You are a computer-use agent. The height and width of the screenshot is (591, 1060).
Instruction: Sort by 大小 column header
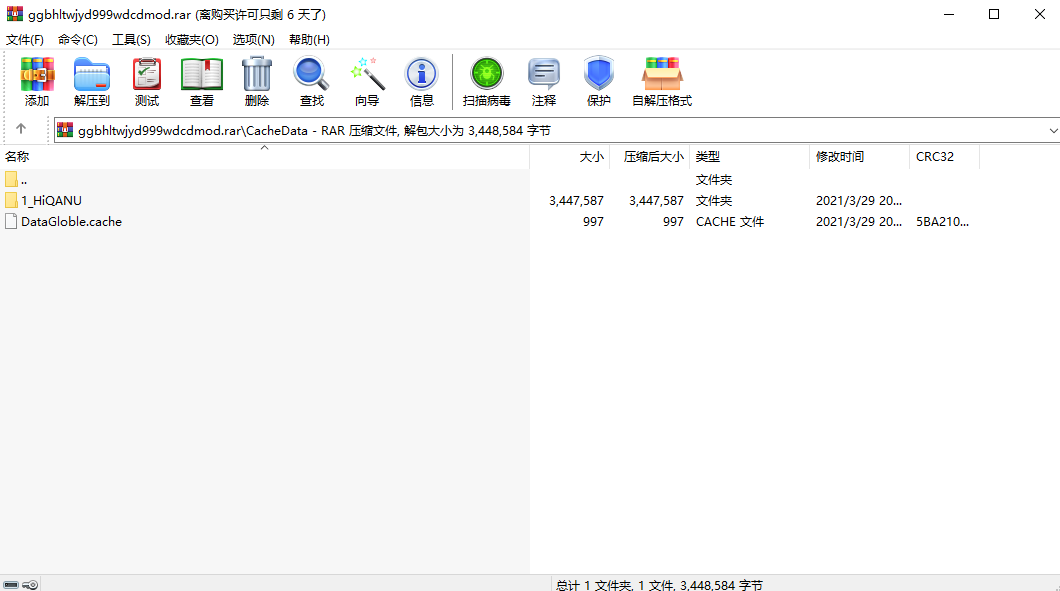click(570, 157)
